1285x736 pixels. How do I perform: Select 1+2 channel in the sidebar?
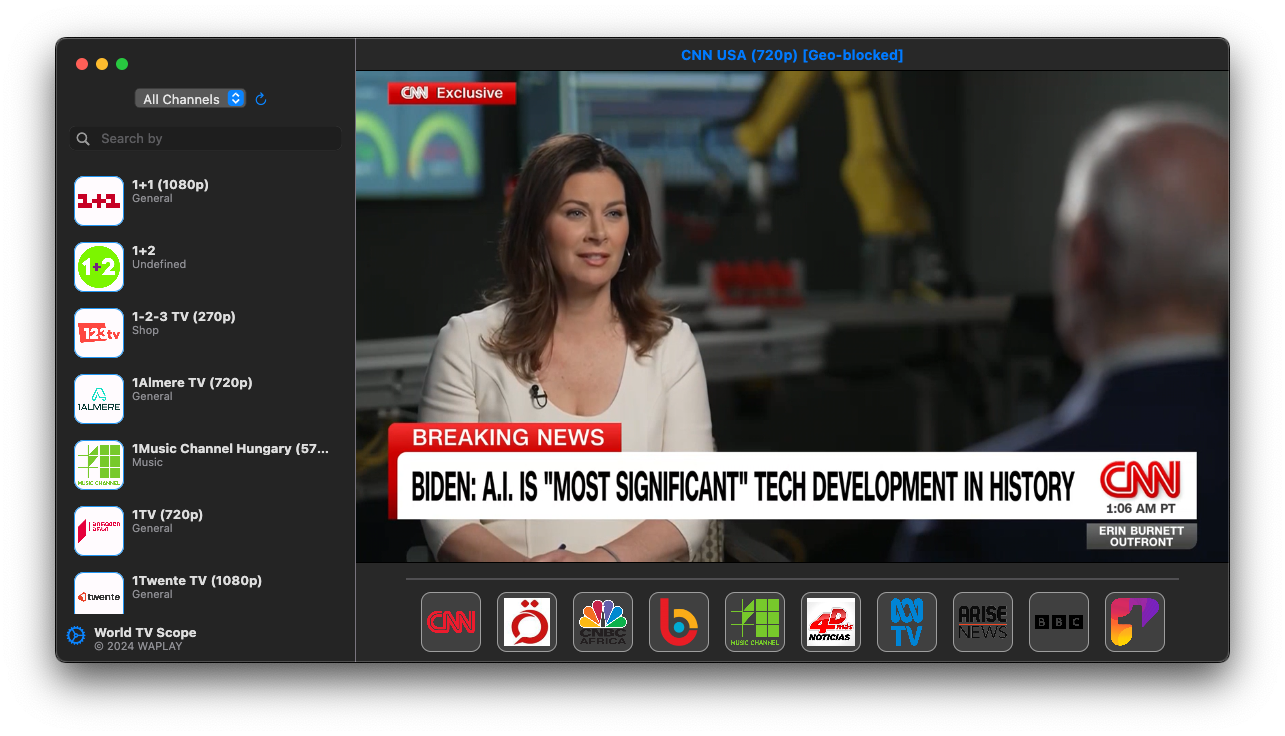[205, 267]
